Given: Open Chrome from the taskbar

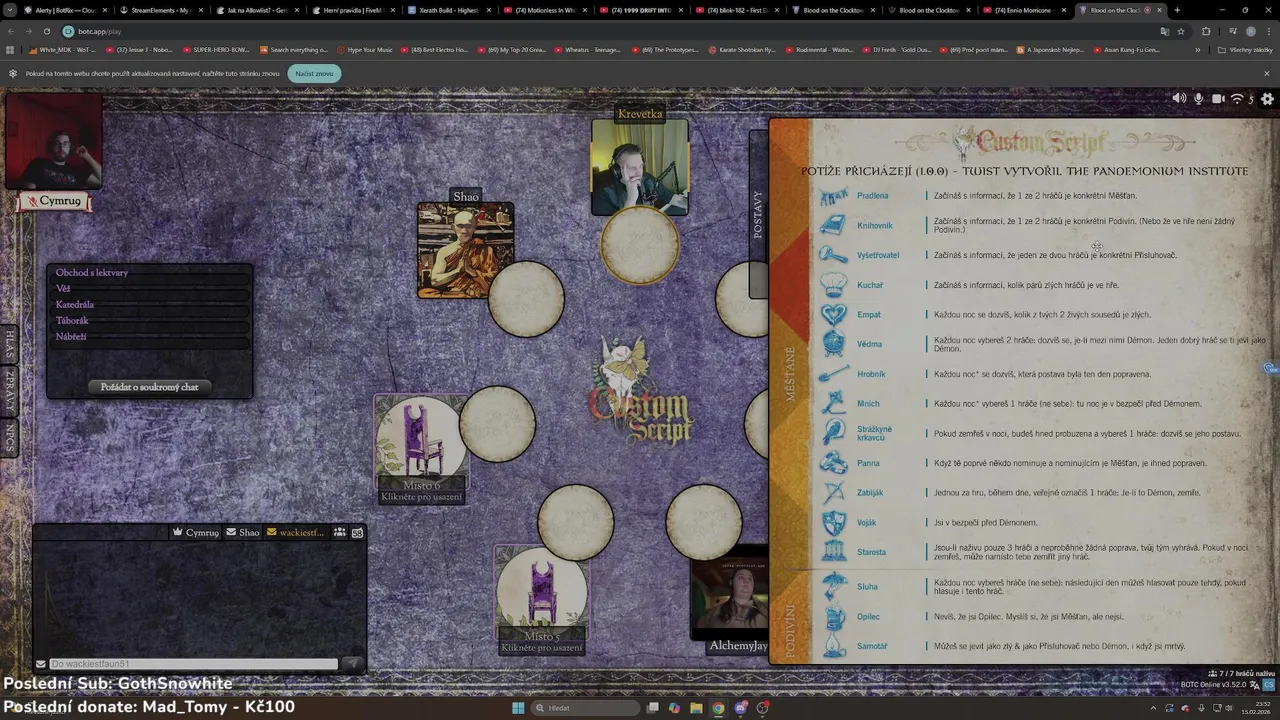Looking at the screenshot, I should [718, 708].
